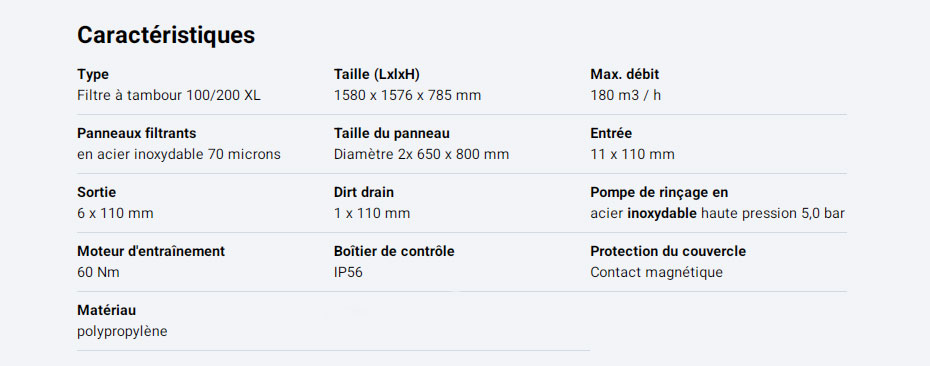
Task: Select the Max. débit label
Action: [625, 75]
